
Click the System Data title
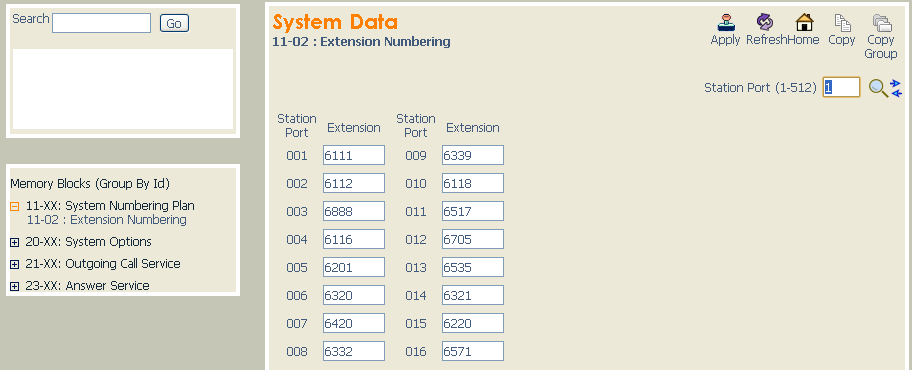(336, 22)
